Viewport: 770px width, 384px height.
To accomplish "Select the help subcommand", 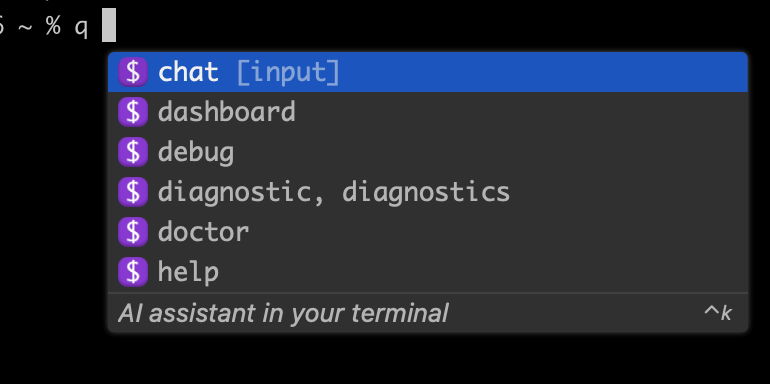I will (428, 272).
